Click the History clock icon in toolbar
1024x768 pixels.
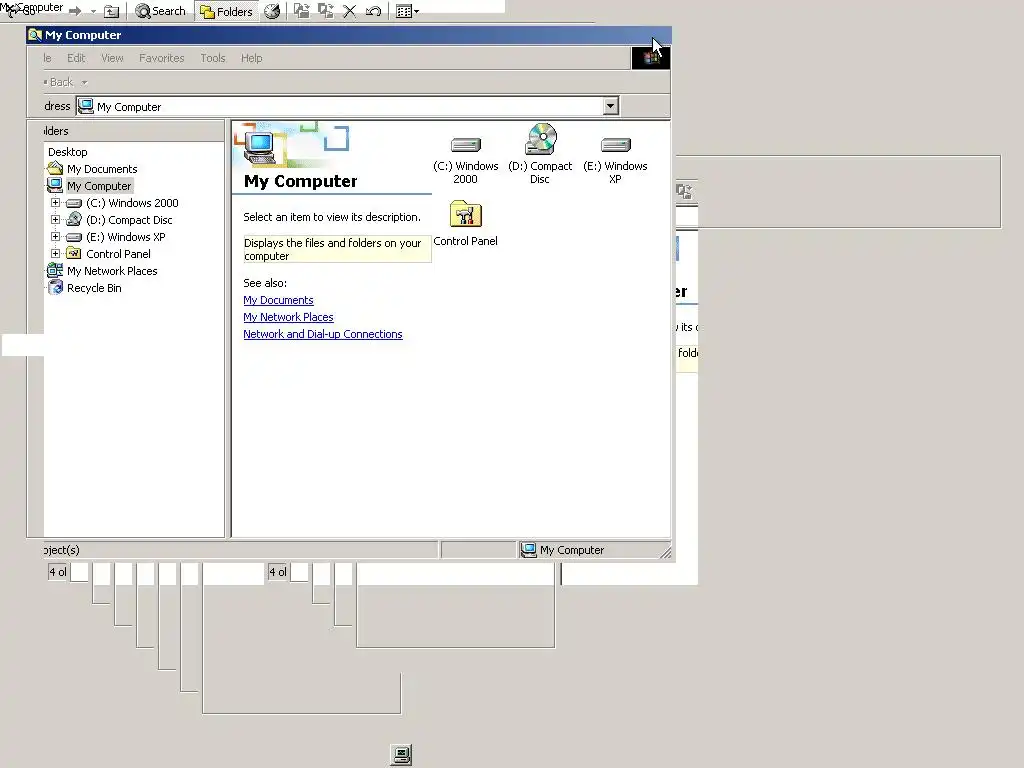tap(272, 11)
